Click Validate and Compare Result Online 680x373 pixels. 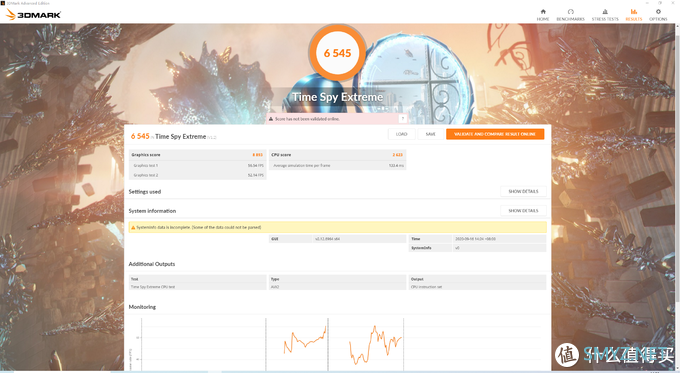tap(495, 134)
